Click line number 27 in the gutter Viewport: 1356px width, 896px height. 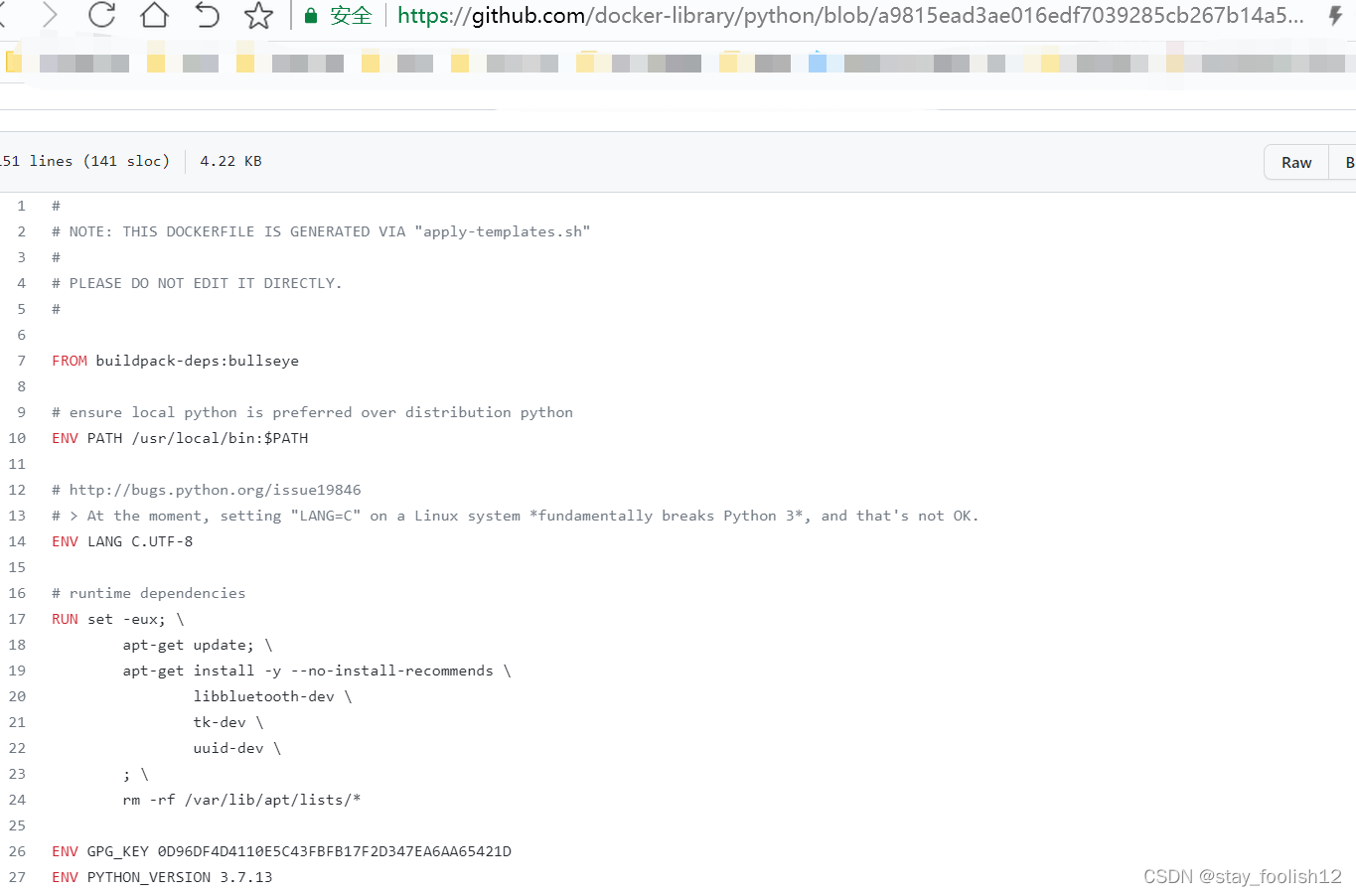[17, 877]
